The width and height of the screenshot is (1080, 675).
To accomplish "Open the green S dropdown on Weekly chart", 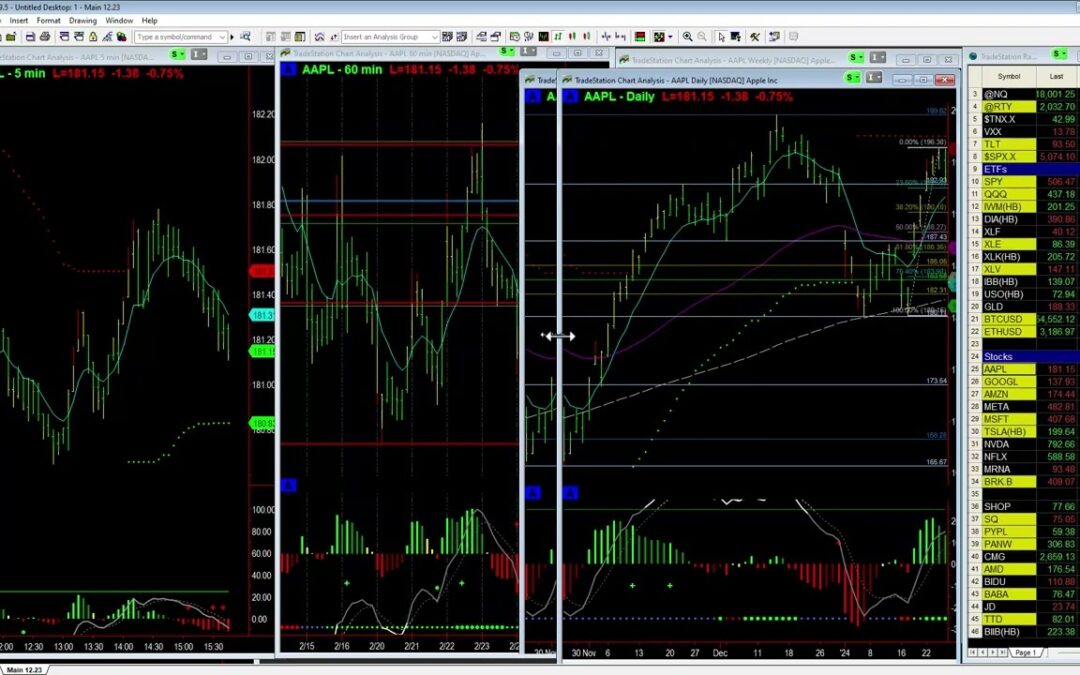I will pos(856,57).
